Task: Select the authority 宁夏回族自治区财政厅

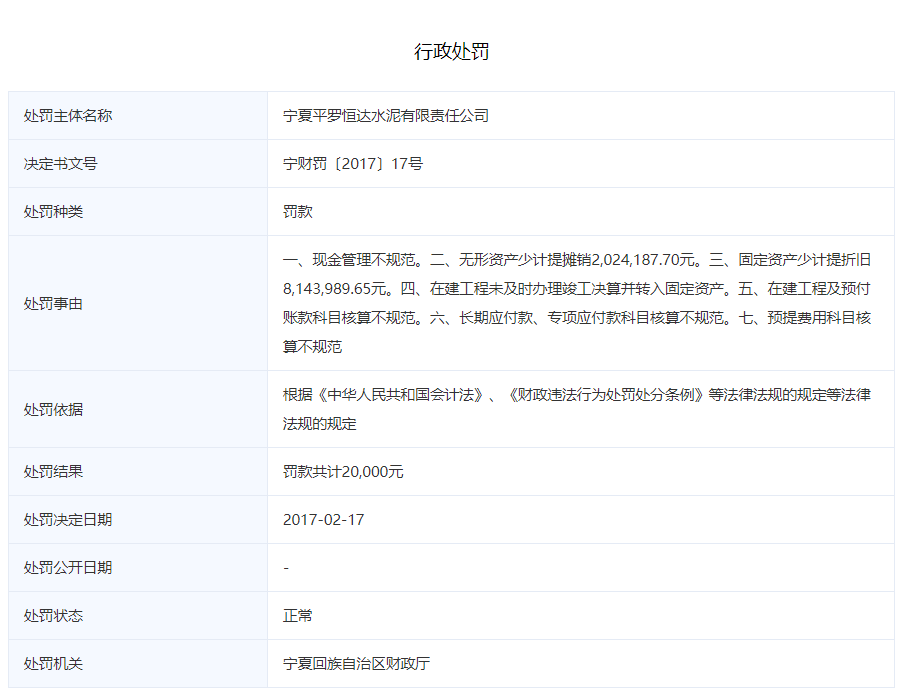Action: tap(357, 664)
